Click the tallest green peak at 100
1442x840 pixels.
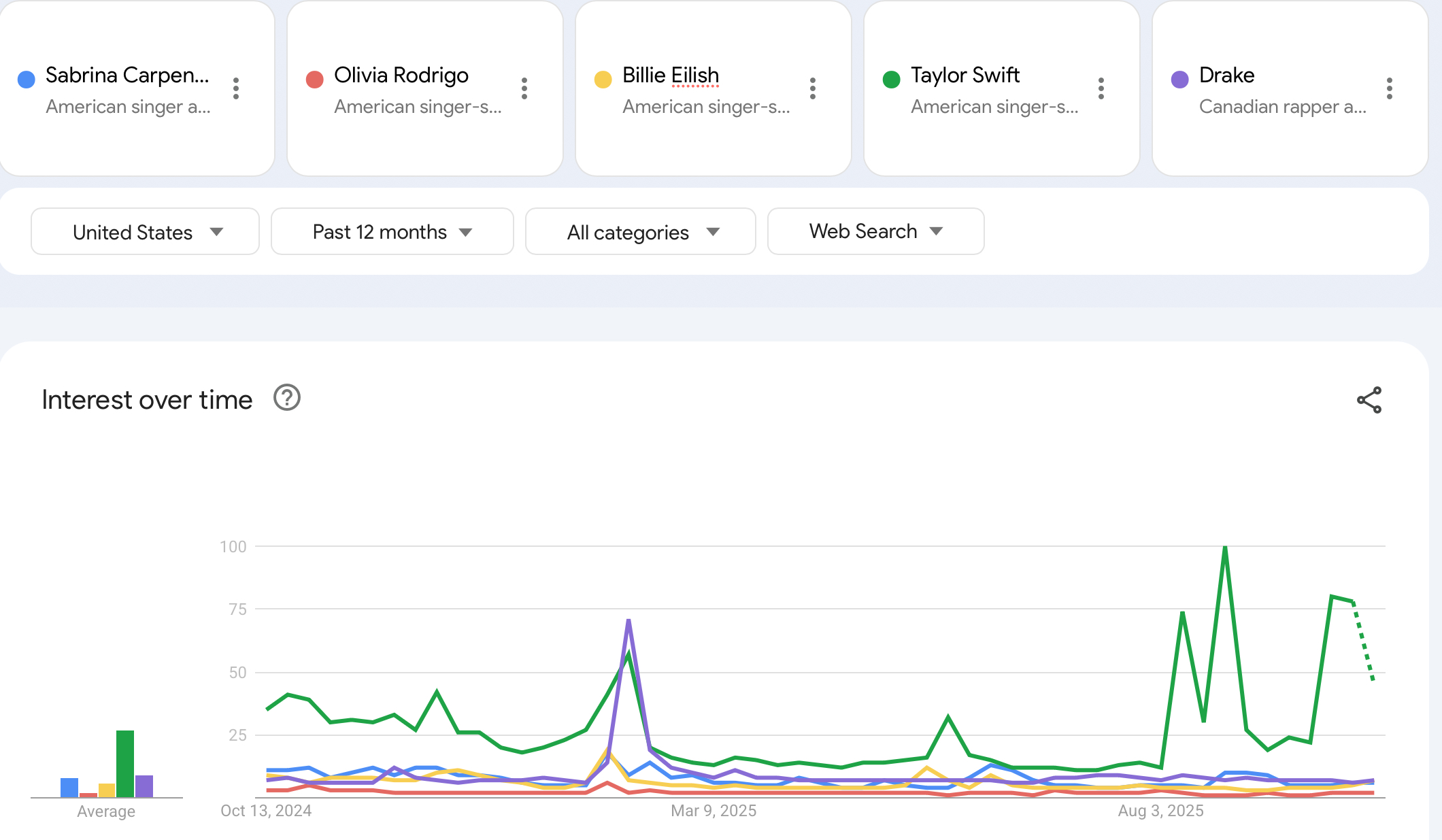point(1225,548)
